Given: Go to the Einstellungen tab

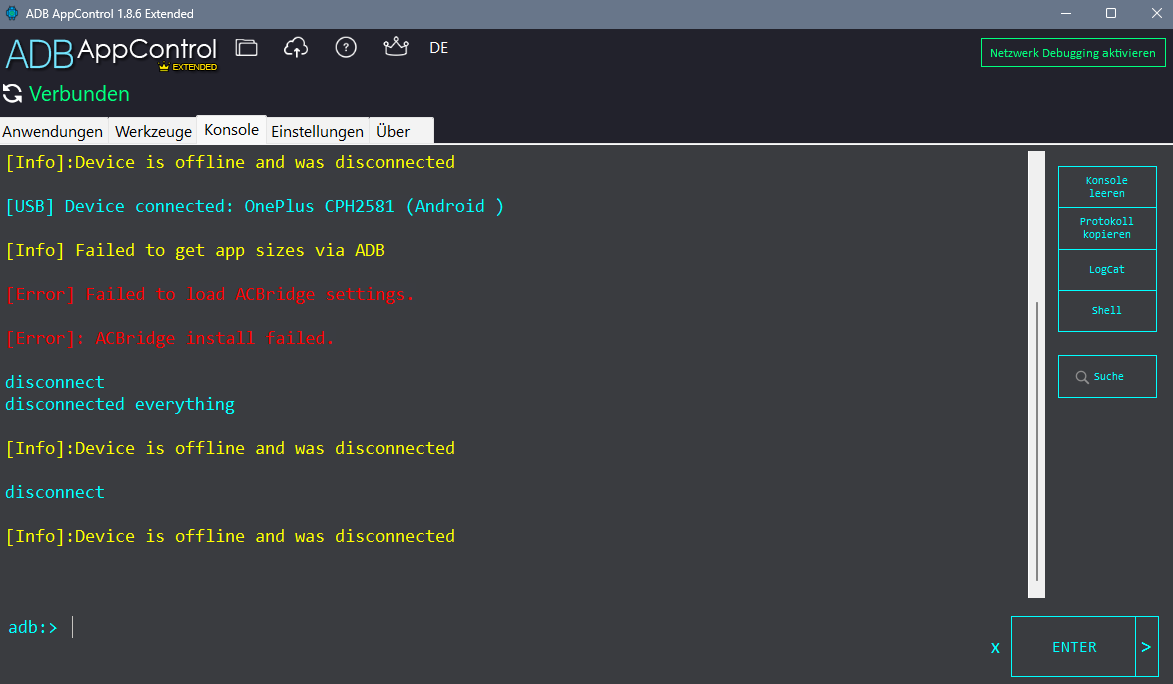Looking at the screenshot, I should 317,131.
